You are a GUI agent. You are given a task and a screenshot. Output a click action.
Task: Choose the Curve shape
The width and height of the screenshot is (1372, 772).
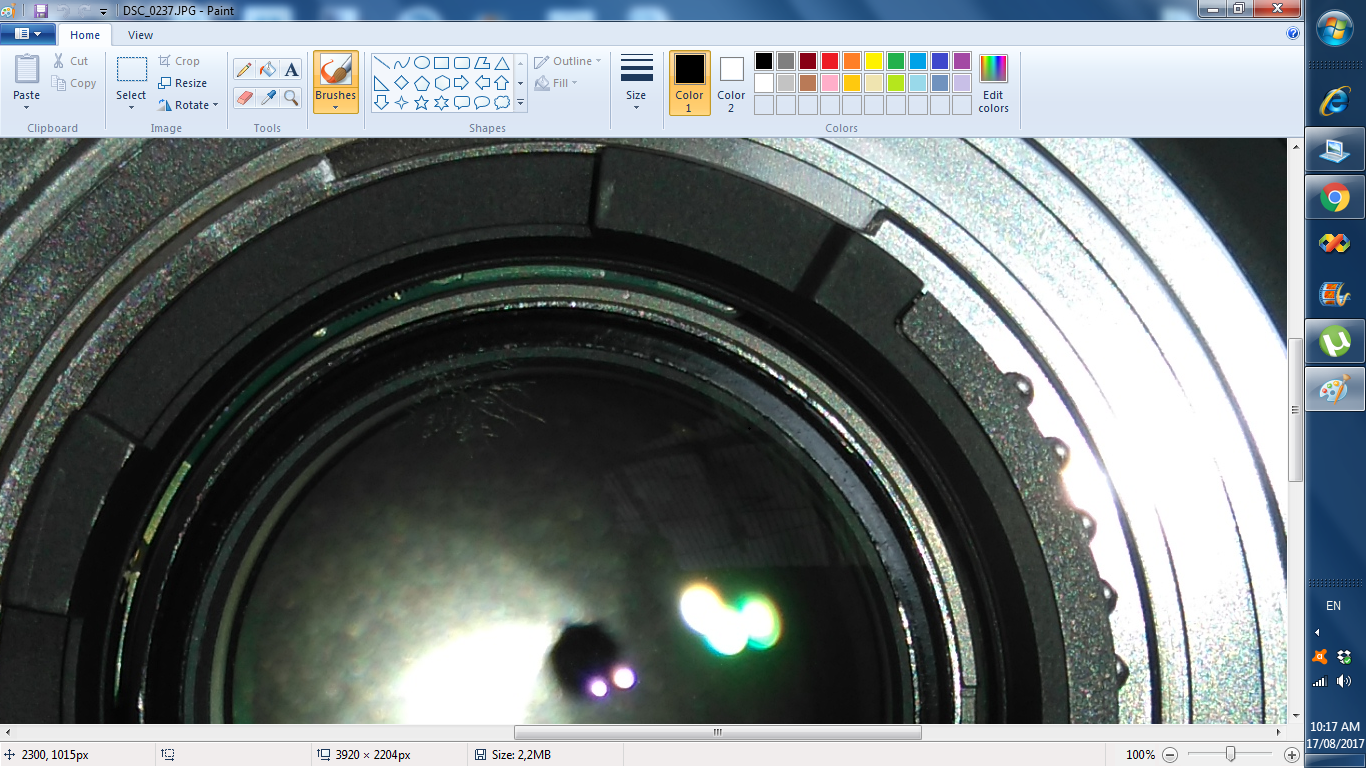tap(401, 62)
